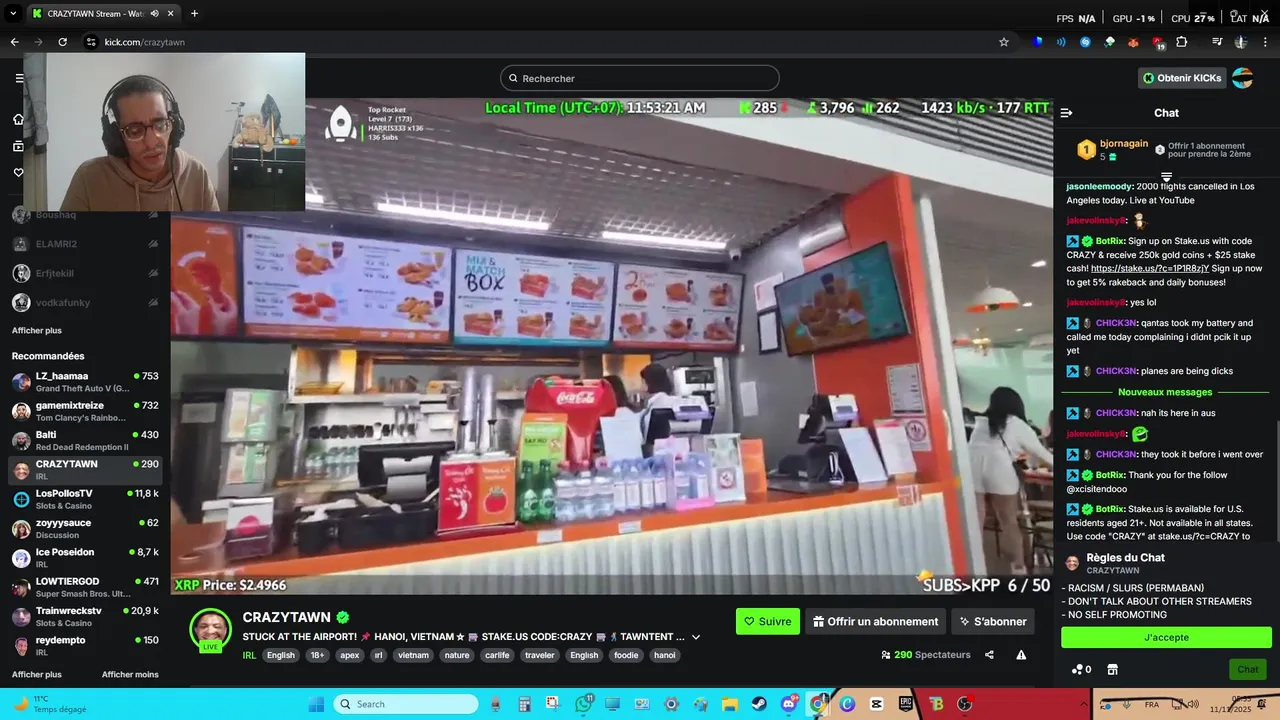Click Offrir un abonnement button
This screenshot has height=720, width=1280.
(876, 621)
